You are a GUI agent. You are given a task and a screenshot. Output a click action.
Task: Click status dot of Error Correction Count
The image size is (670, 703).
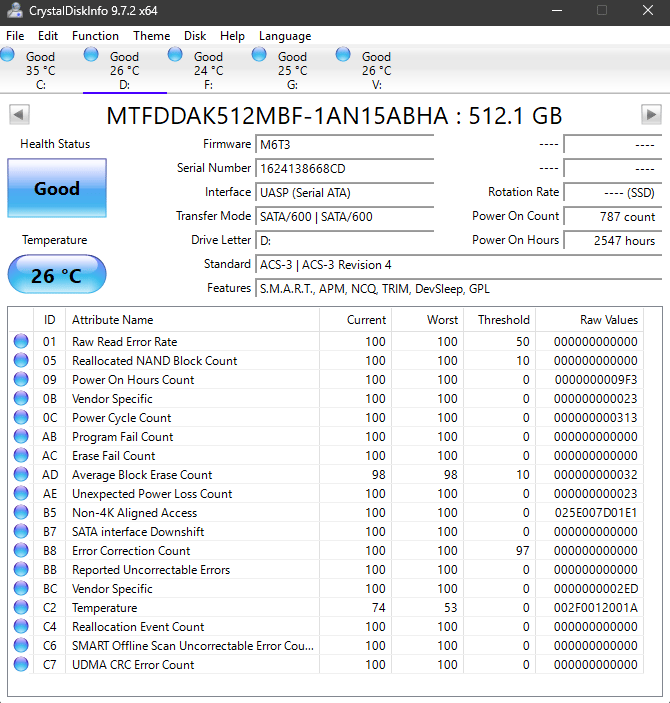pos(21,550)
